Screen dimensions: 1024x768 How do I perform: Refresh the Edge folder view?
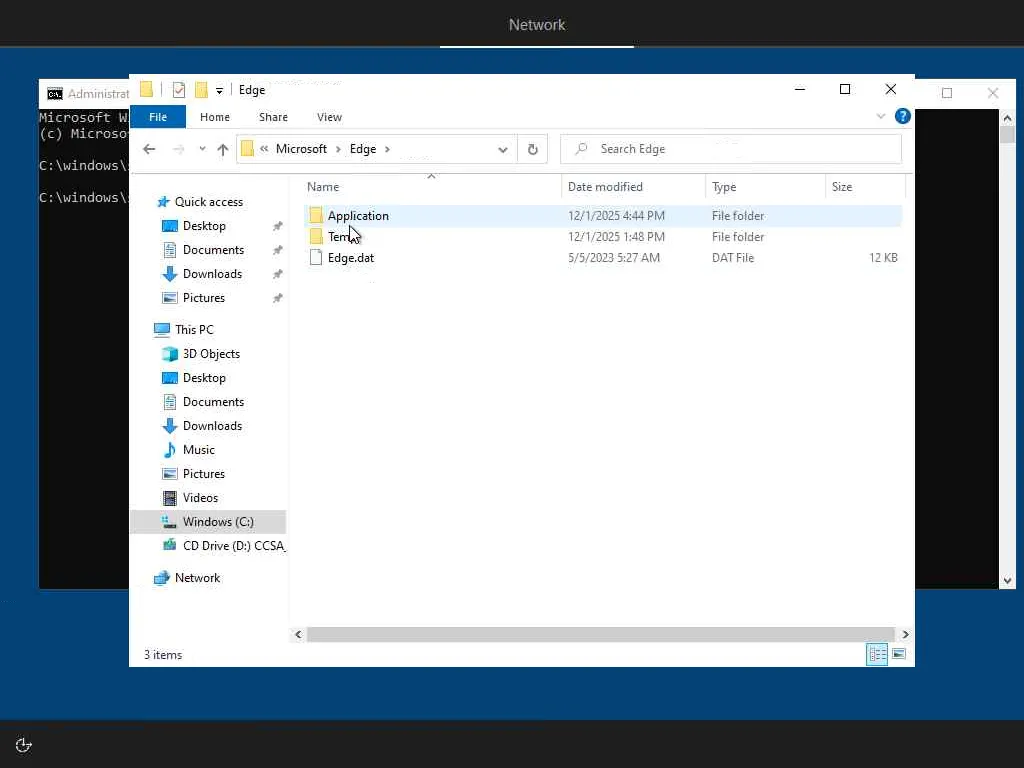(x=532, y=150)
